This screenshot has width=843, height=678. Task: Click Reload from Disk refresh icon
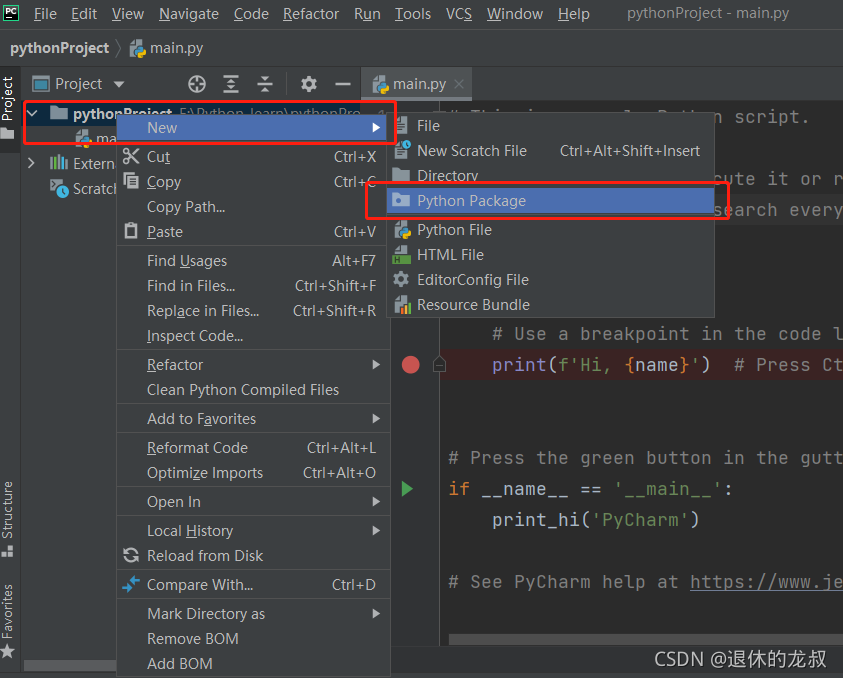(x=131, y=555)
